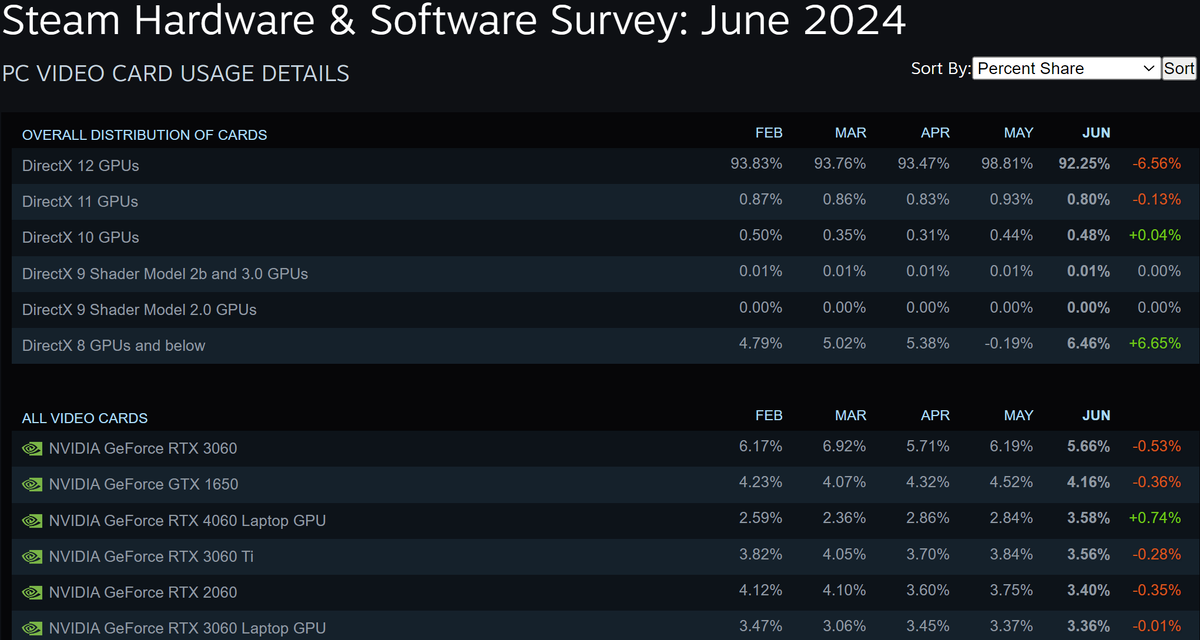
Task: Click JUN column header in overall distribution table
Action: (1096, 133)
